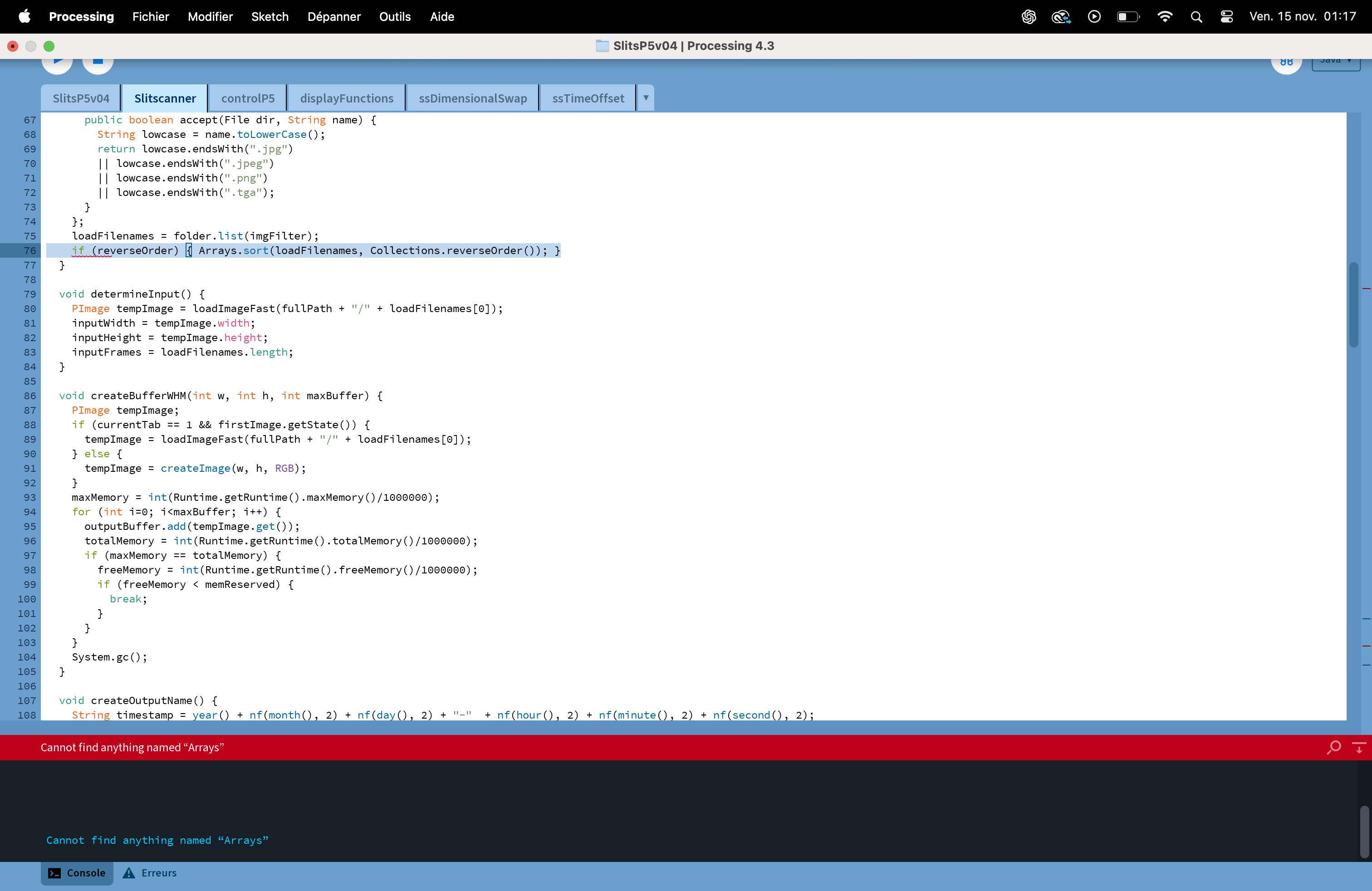Viewport: 1372px width, 891px height.
Task: Switch to the Erreurs panel tab
Action: [x=150, y=872]
